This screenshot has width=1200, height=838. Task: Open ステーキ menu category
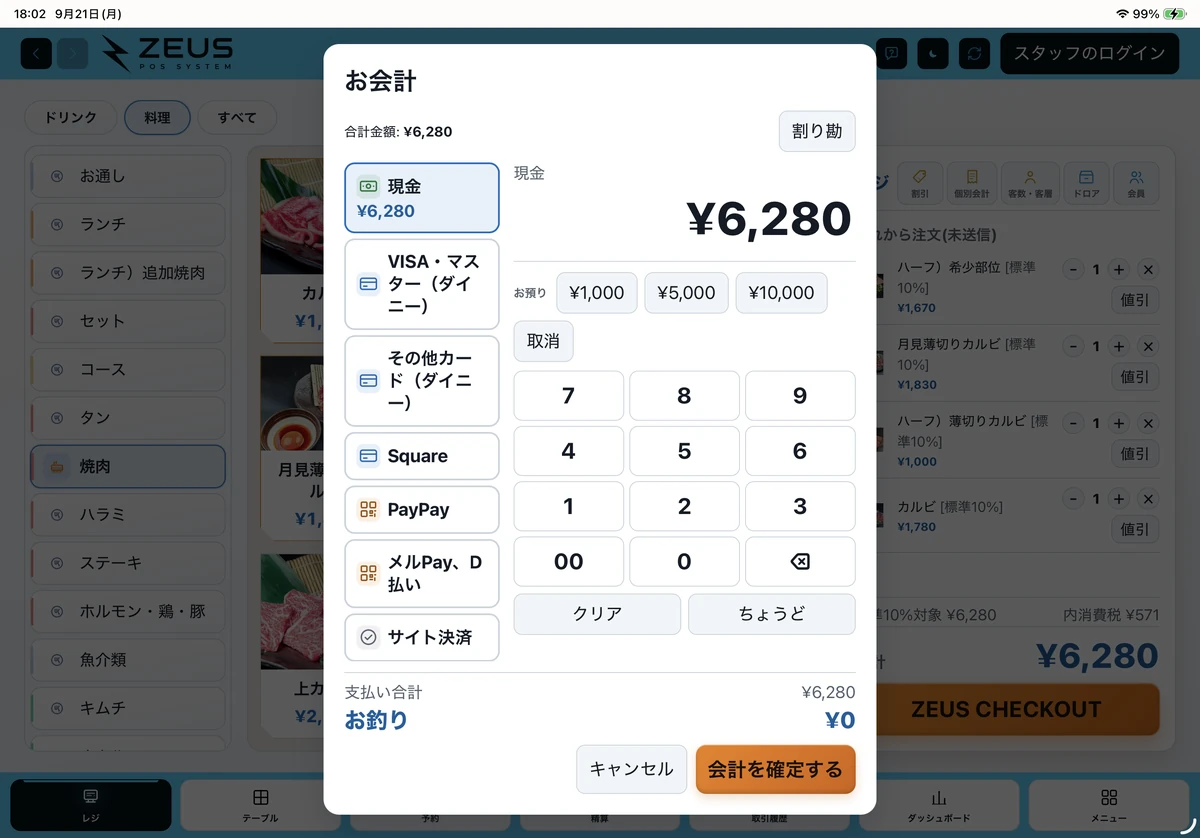click(128, 563)
